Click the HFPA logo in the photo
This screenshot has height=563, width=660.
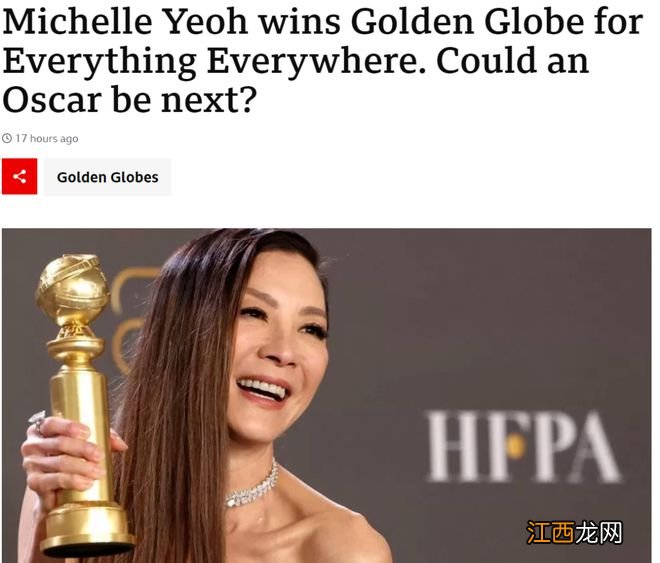click(x=522, y=446)
